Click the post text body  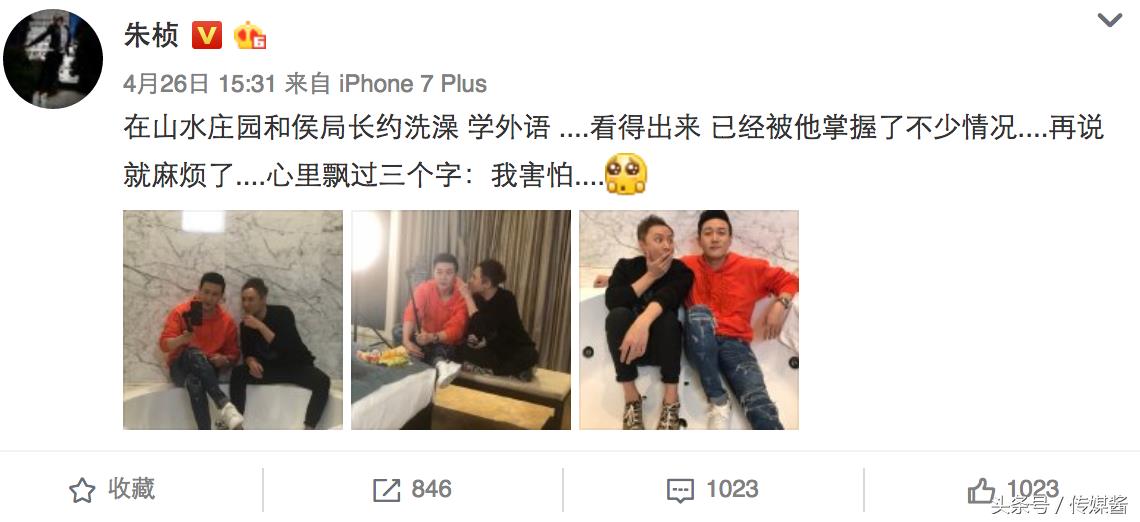(x=614, y=151)
